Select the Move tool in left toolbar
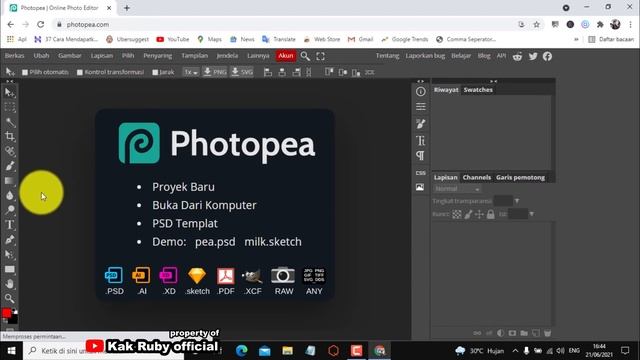 click(9, 93)
